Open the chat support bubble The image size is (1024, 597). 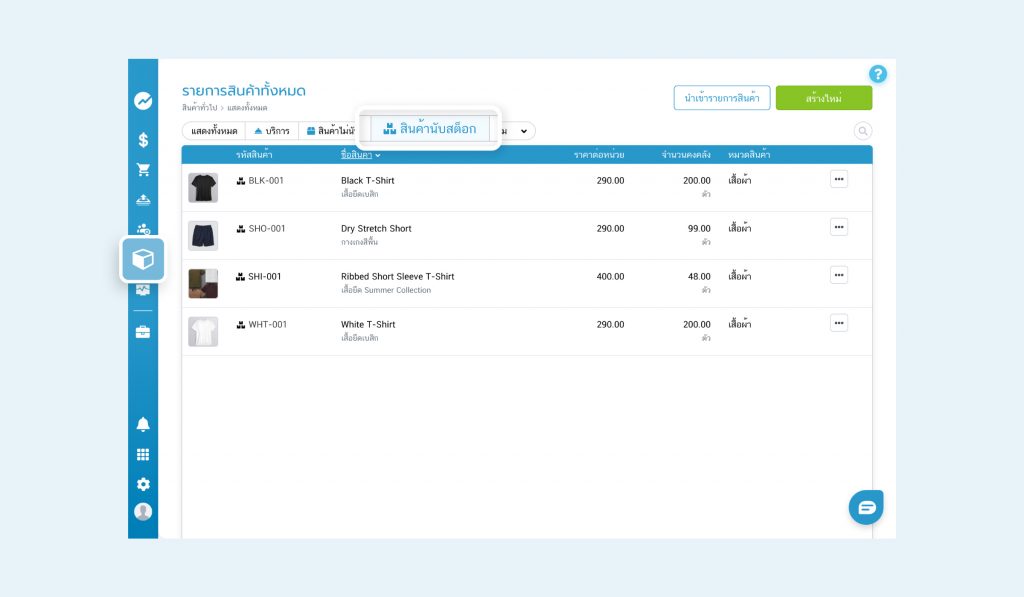(866, 507)
